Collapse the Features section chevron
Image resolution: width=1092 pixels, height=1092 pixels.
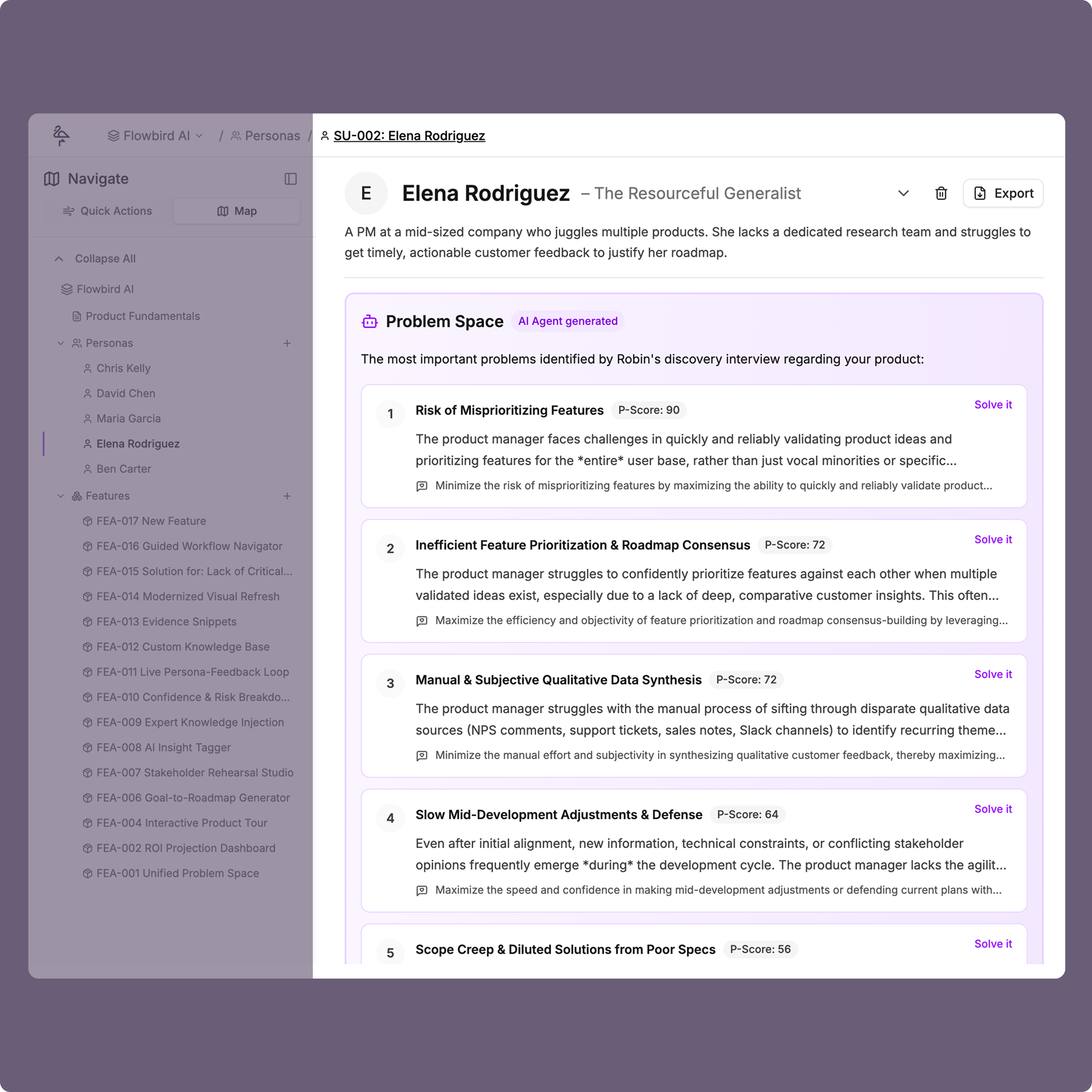click(60, 495)
